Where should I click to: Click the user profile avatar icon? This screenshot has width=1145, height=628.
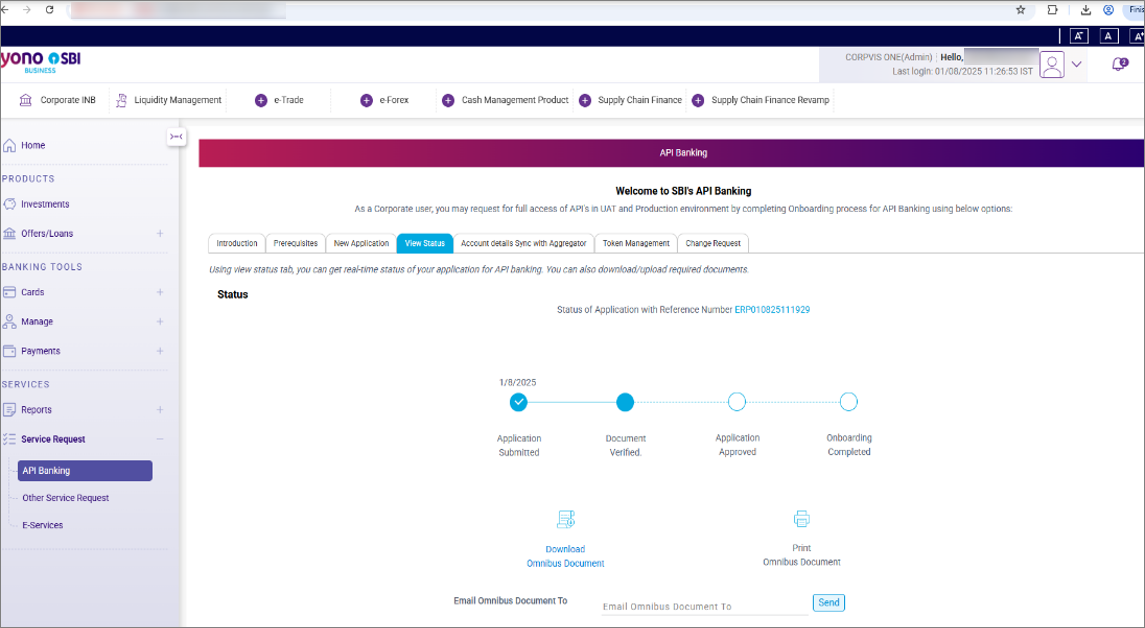1052,64
